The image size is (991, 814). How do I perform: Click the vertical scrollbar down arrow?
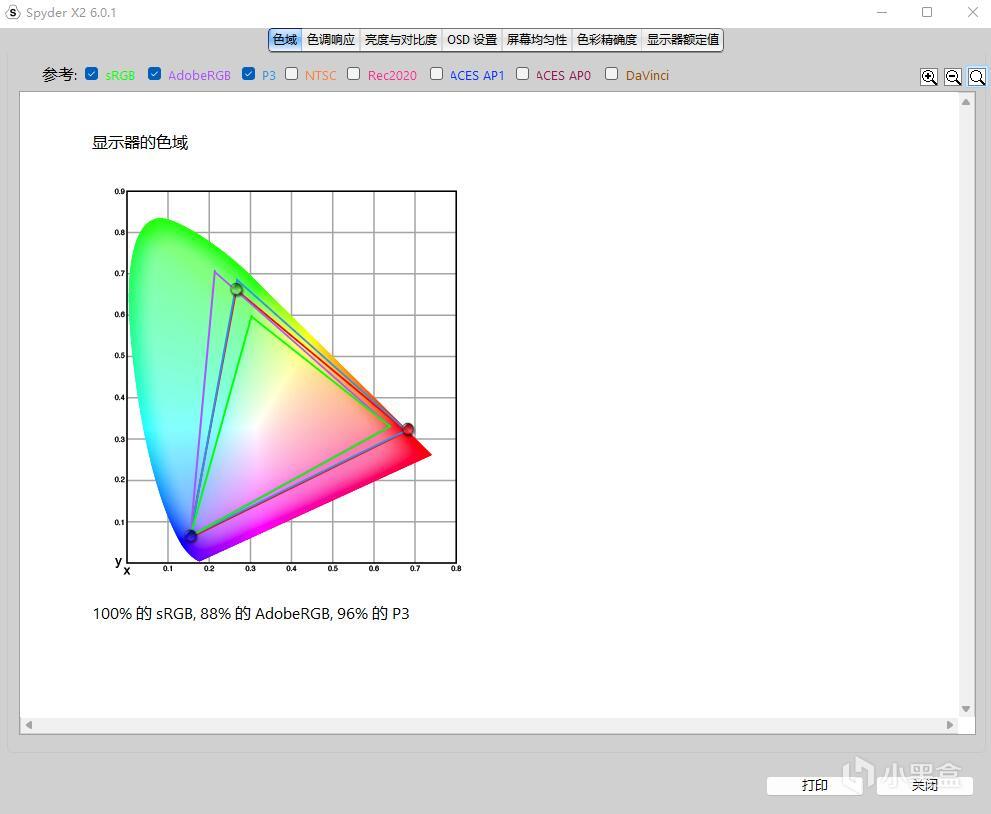click(x=966, y=709)
